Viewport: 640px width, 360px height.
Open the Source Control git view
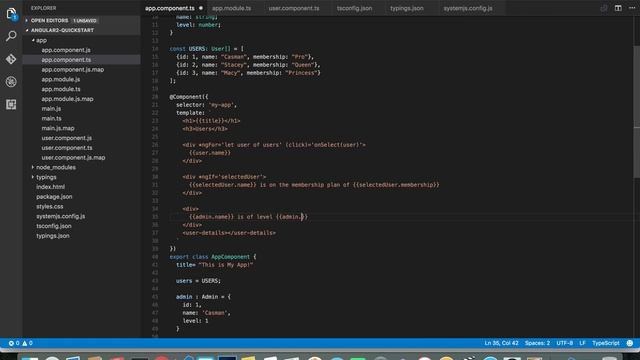click(11, 59)
